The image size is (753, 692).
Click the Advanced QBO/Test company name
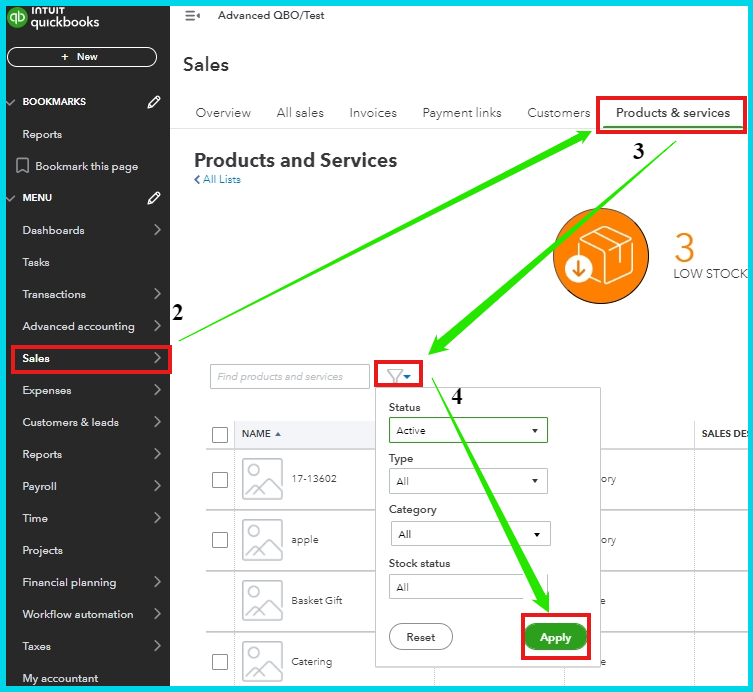click(271, 15)
